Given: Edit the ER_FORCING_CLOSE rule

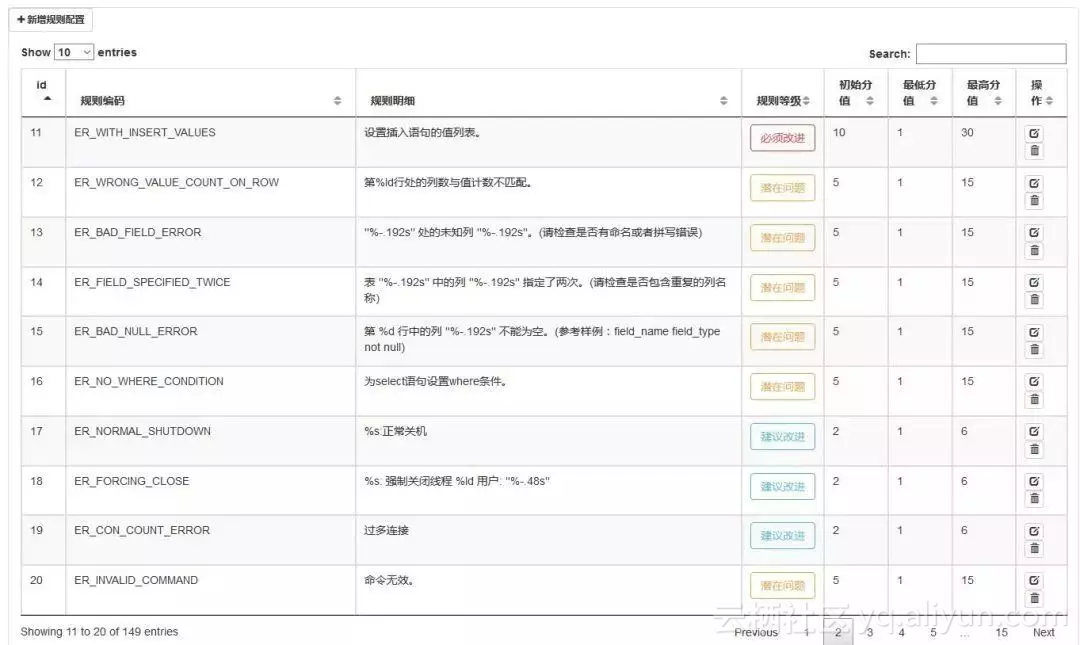Looking at the screenshot, I should pos(1034,481).
